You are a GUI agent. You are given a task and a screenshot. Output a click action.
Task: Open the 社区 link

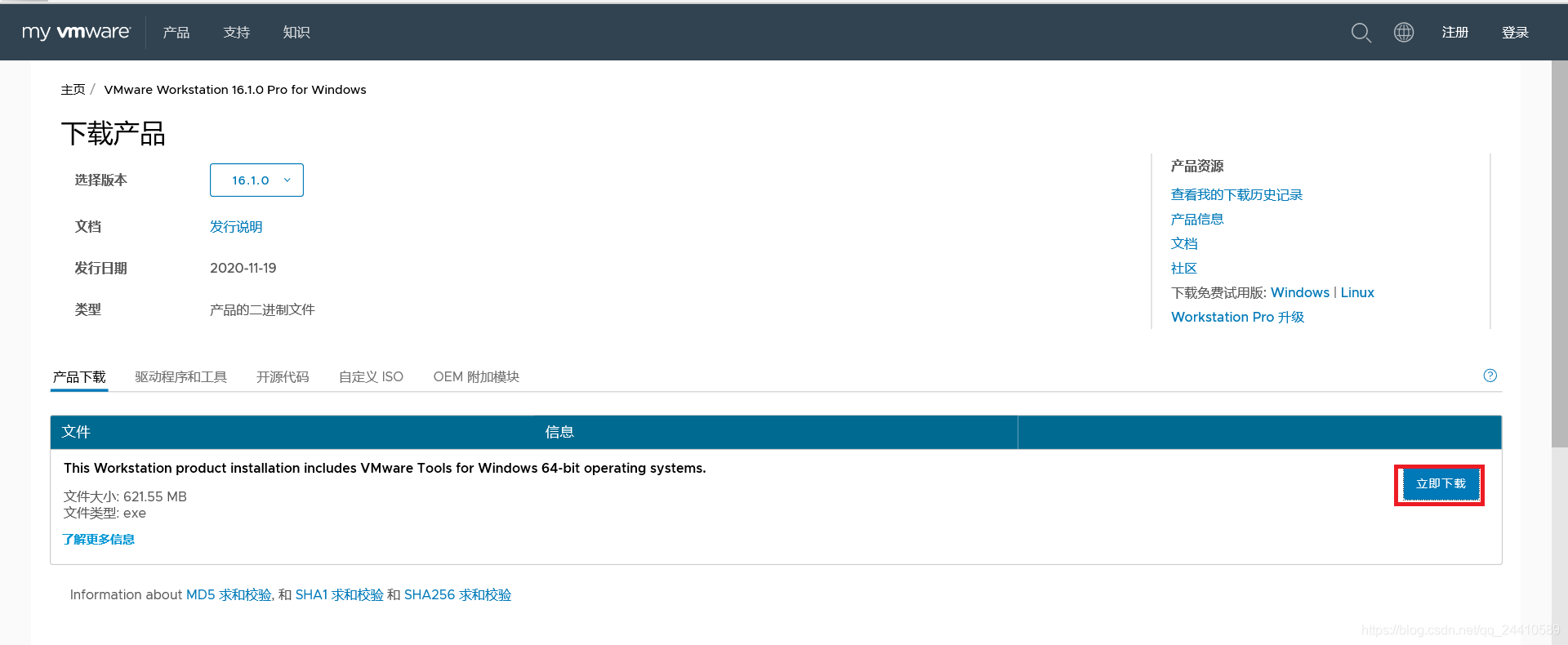[x=1184, y=269]
